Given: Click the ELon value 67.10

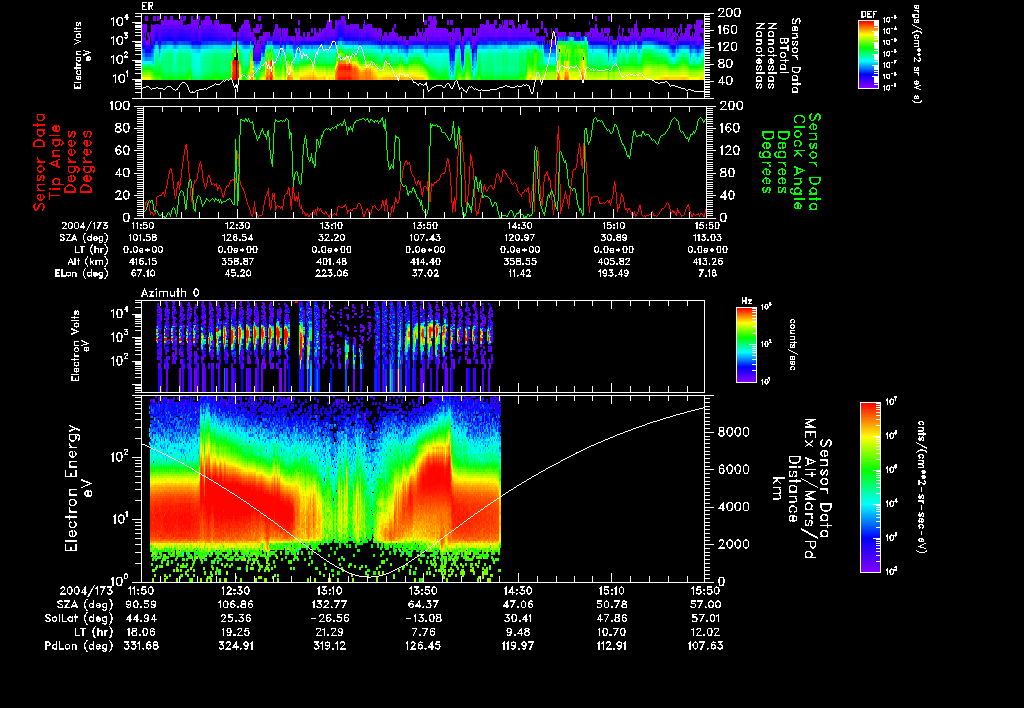Looking at the screenshot, I should (x=144, y=273).
